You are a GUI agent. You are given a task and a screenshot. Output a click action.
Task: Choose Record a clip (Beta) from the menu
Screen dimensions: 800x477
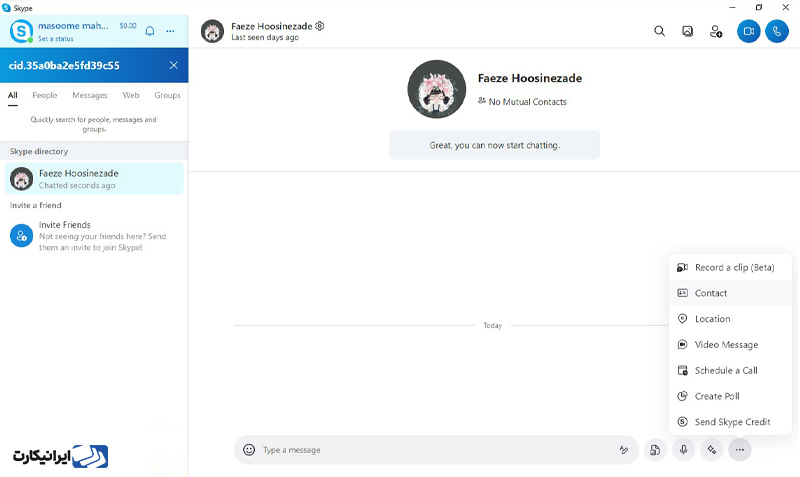[730, 267]
